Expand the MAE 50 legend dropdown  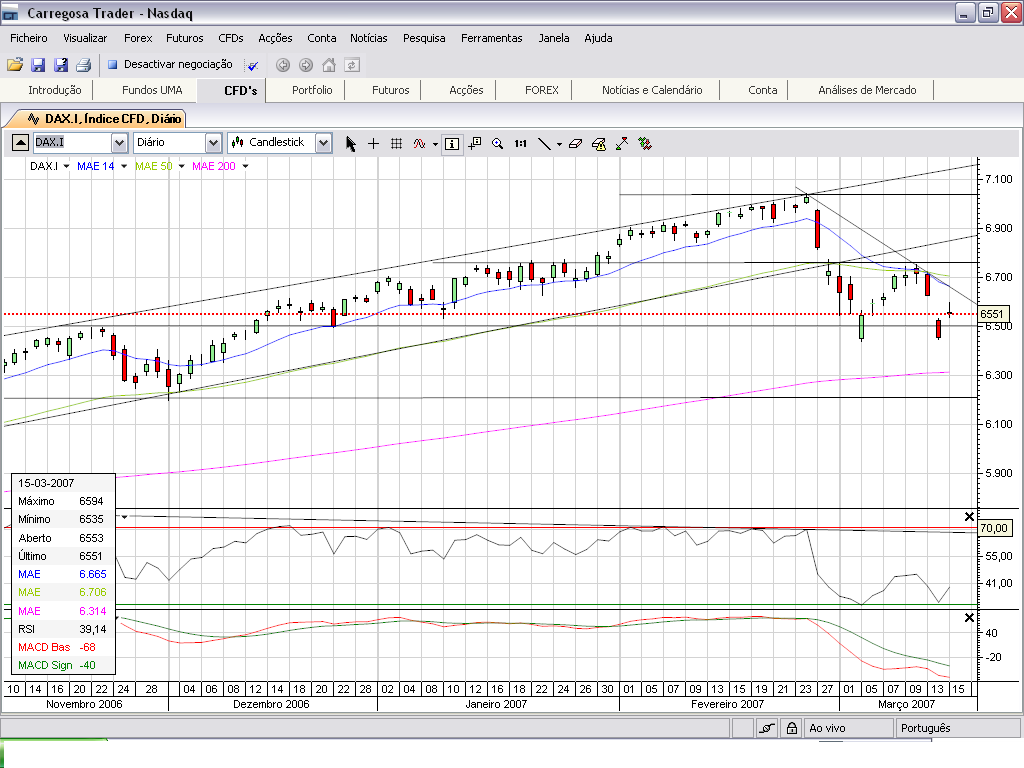point(182,167)
